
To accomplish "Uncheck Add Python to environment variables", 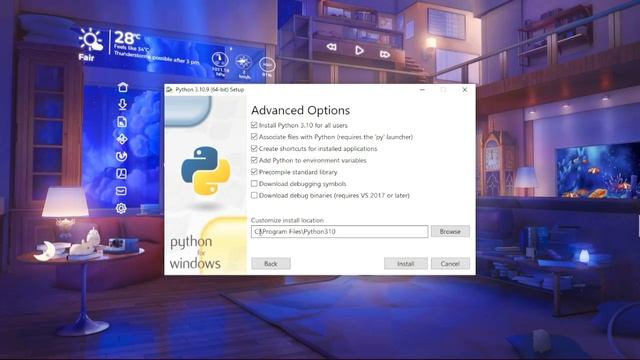I will tap(254, 160).
